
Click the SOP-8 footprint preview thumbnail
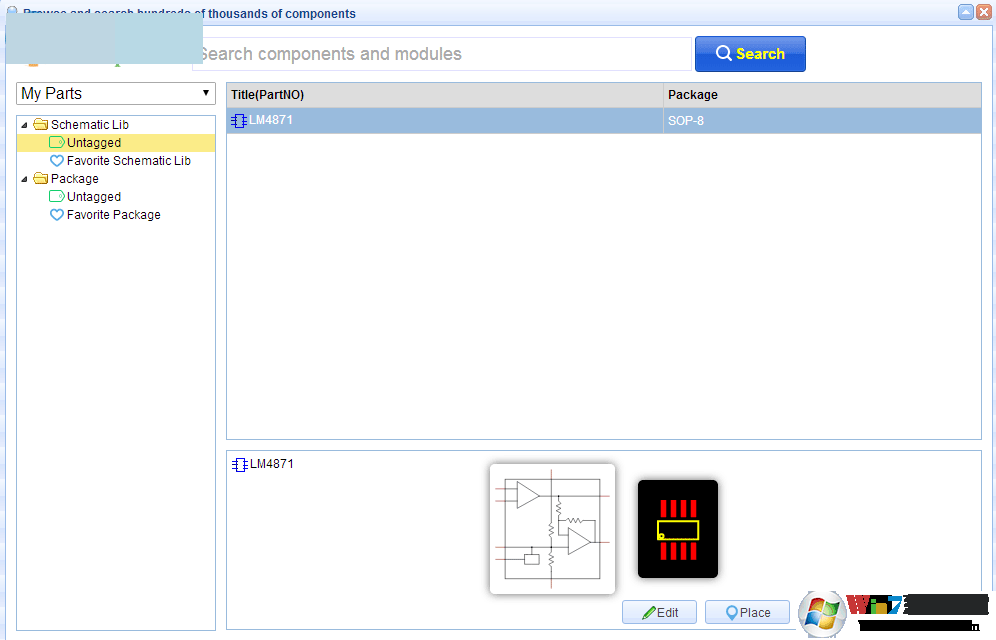click(678, 528)
